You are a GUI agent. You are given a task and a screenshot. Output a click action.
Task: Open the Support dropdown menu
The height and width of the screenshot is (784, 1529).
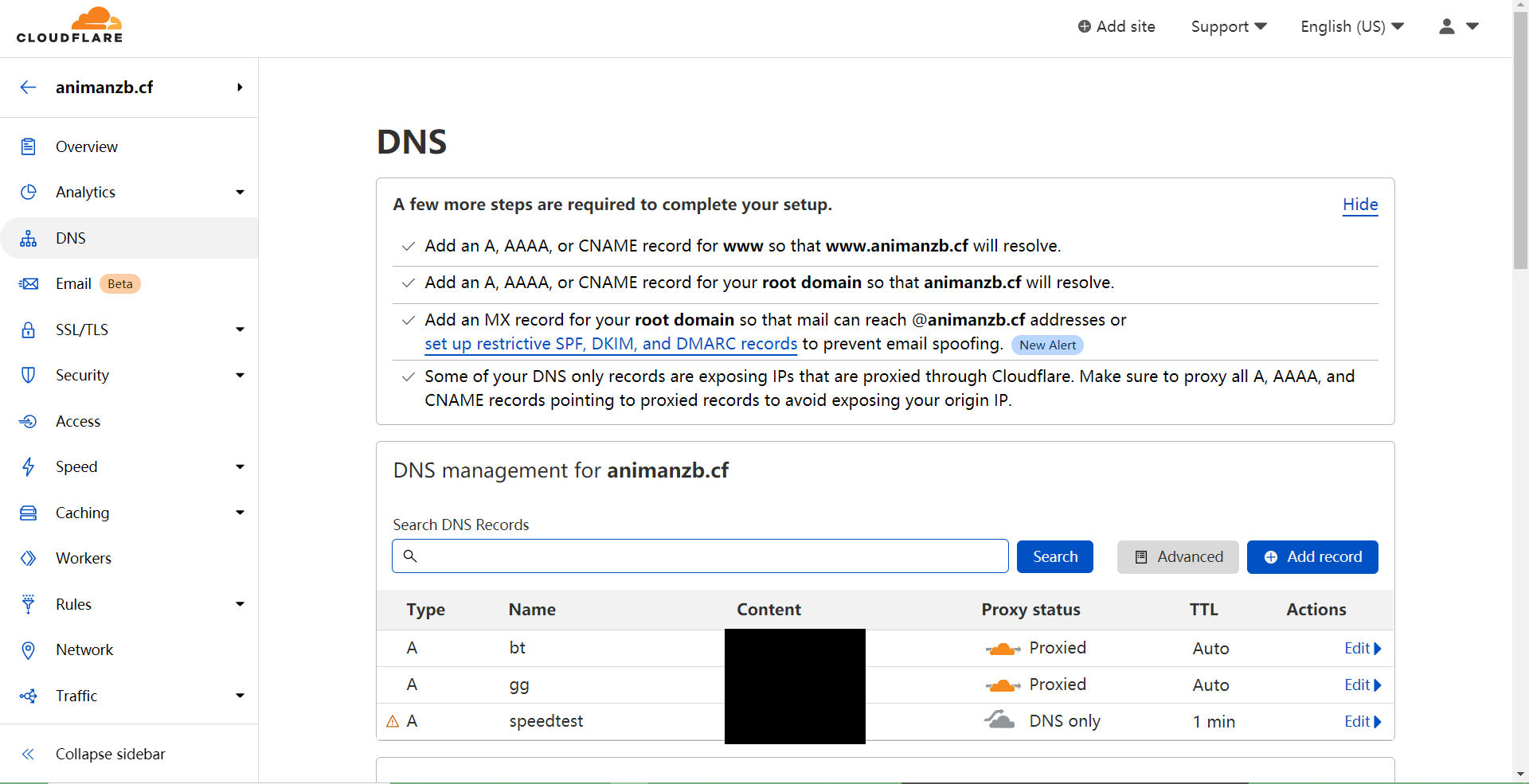[x=1229, y=26]
